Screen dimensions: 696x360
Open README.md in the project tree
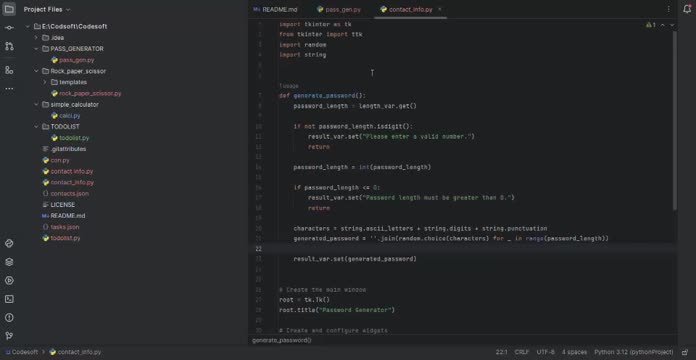coord(67,216)
